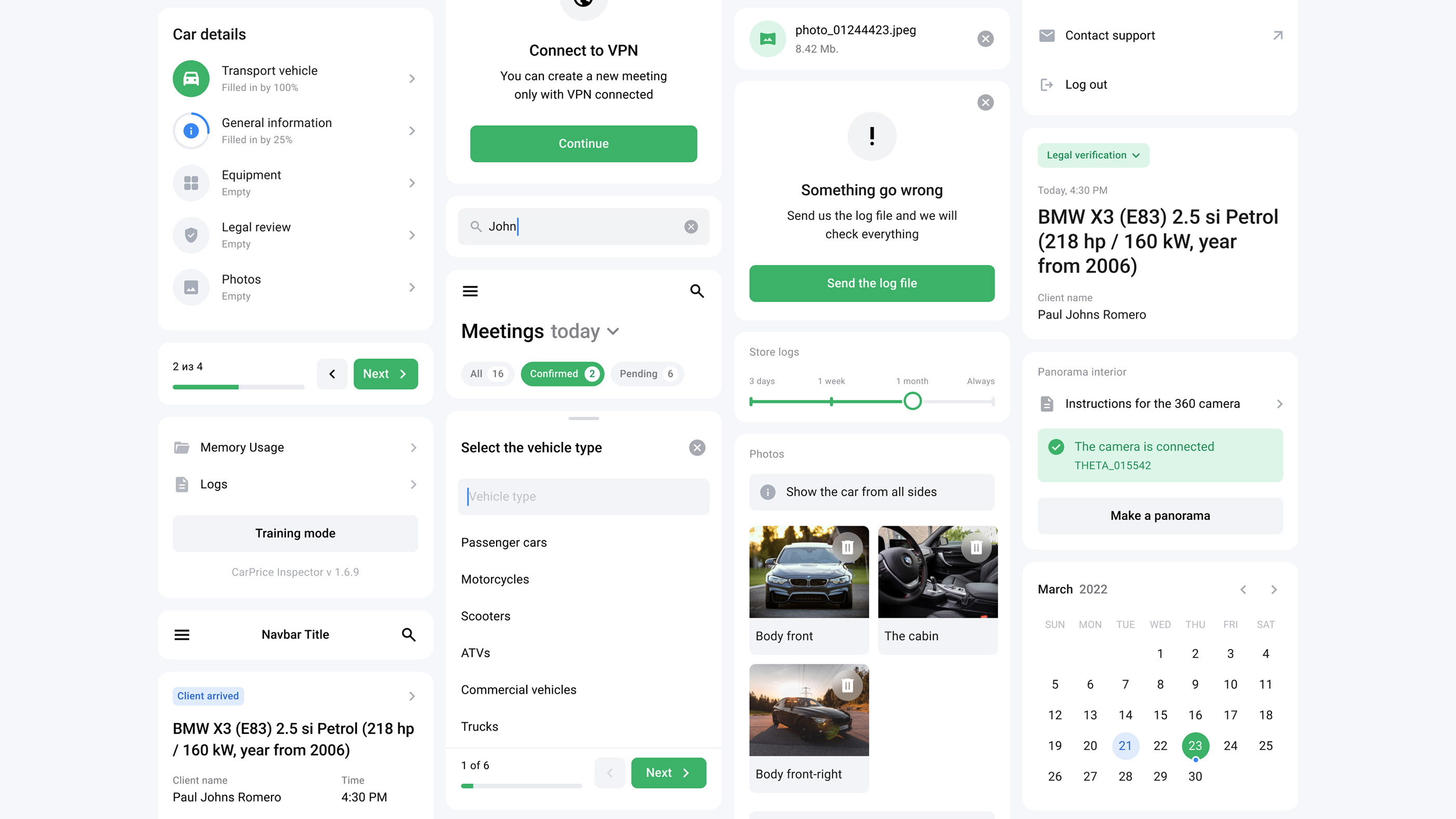Select the Pending meetings filter
Image resolution: width=1456 pixels, height=819 pixels.
[646, 373]
